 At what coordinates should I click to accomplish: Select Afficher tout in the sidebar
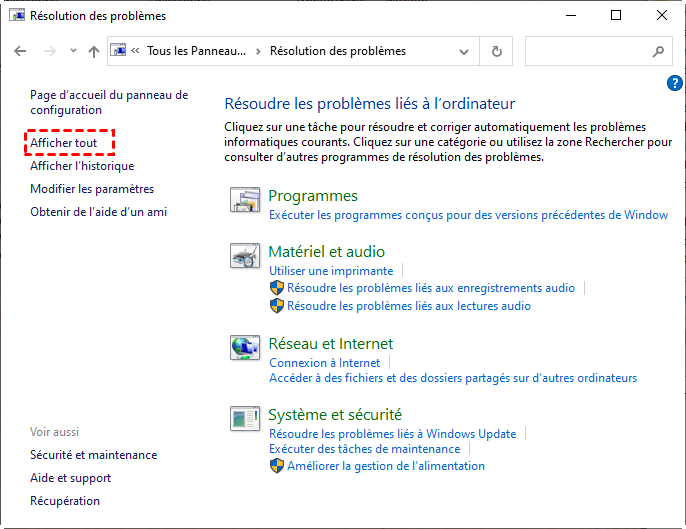63,143
